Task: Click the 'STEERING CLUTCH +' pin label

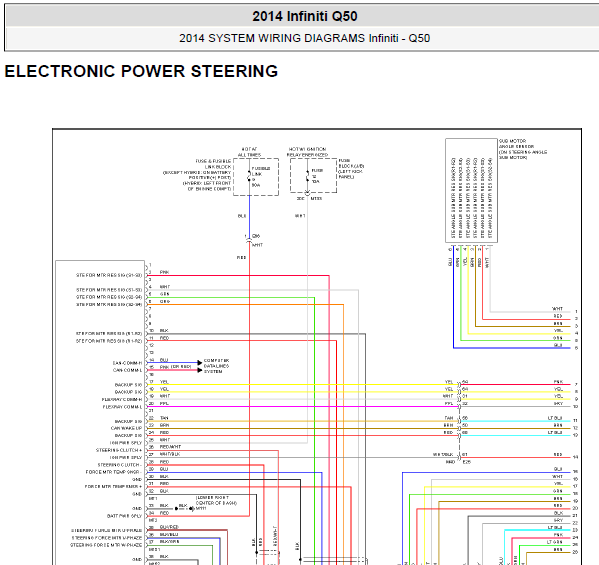Action: 119,450
